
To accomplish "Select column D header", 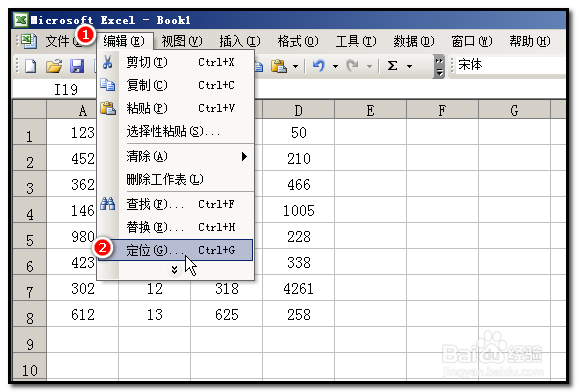I will 298,110.
